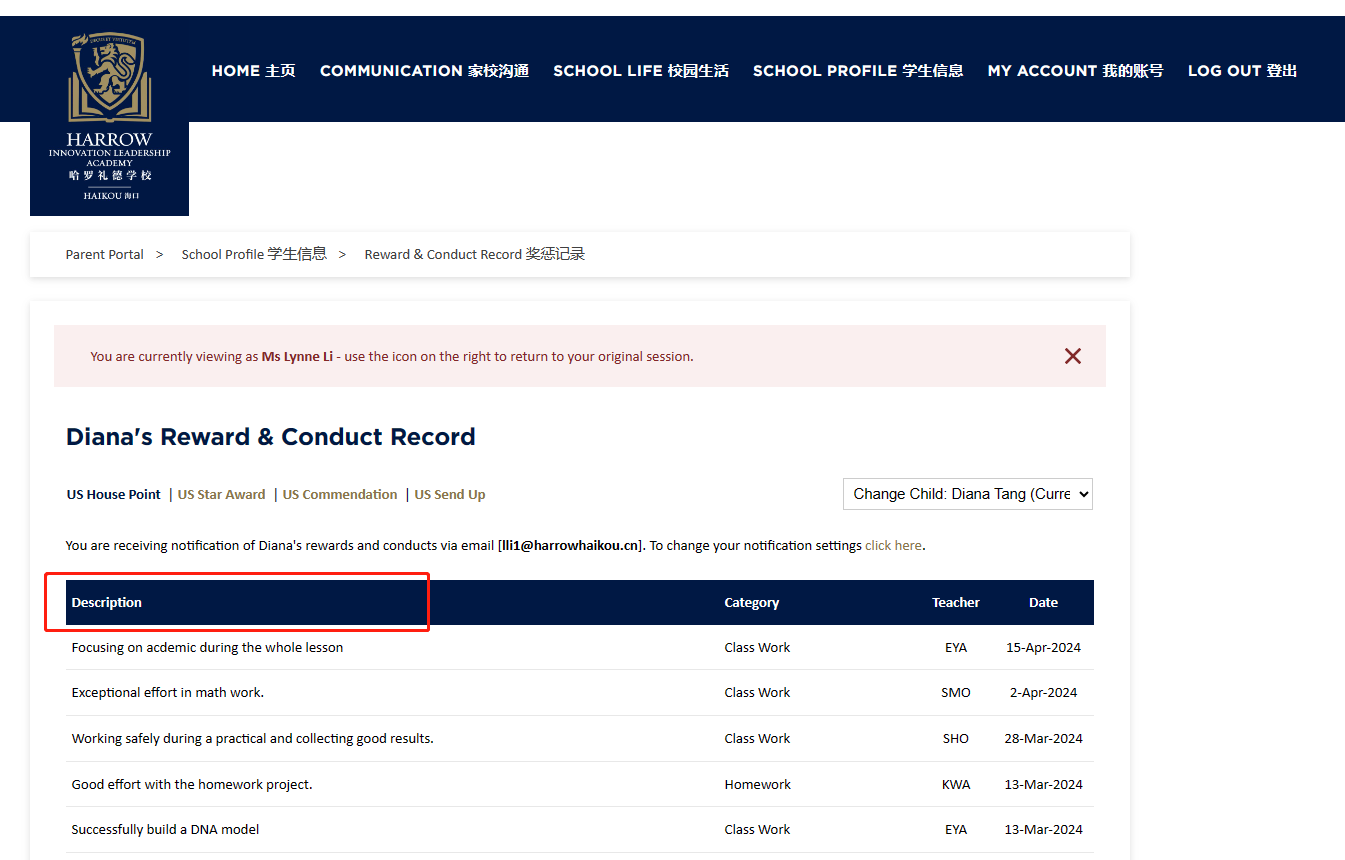The height and width of the screenshot is (860, 1345).
Task: Click LOG OUT 登出 in the navigation bar
Action: pos(1242,71)
